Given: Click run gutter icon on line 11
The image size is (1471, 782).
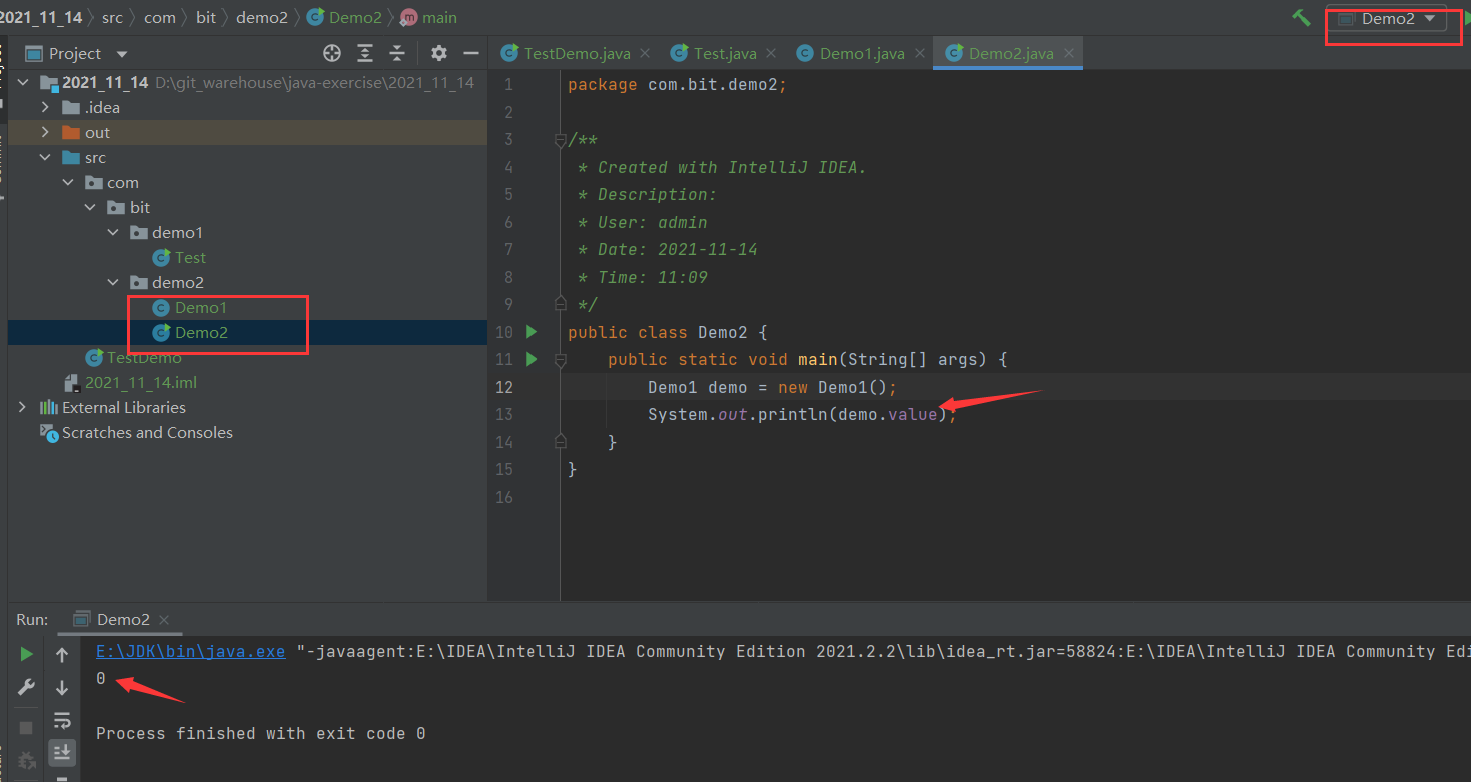Looking at the screenshot, I should click(x=531, y=359).
